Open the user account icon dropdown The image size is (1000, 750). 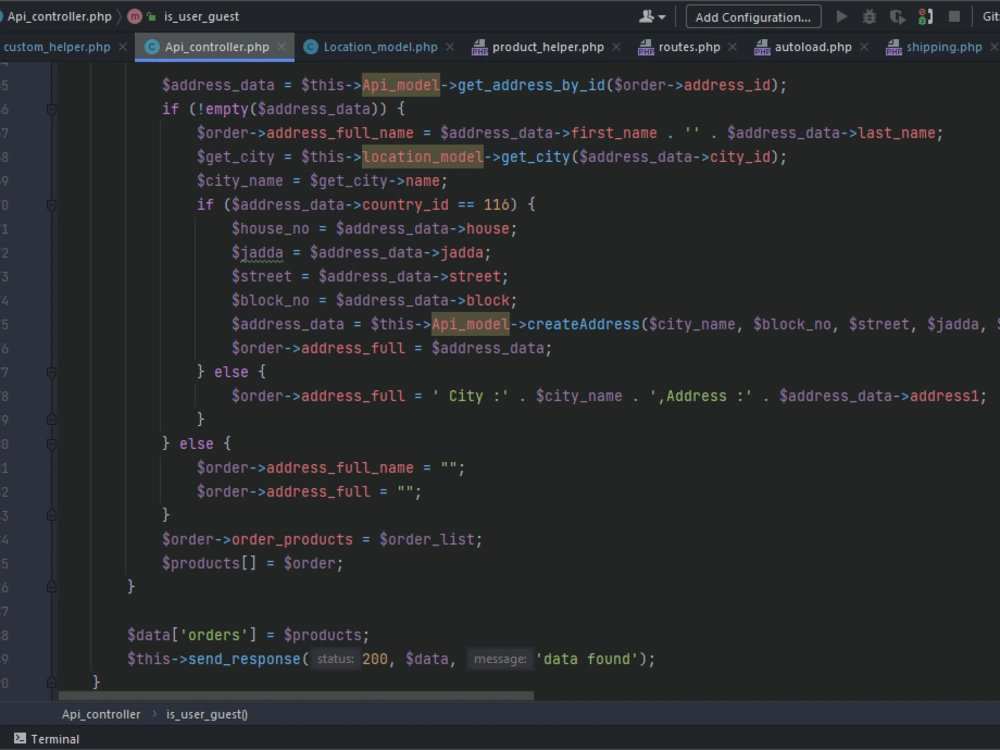(652, 17)
